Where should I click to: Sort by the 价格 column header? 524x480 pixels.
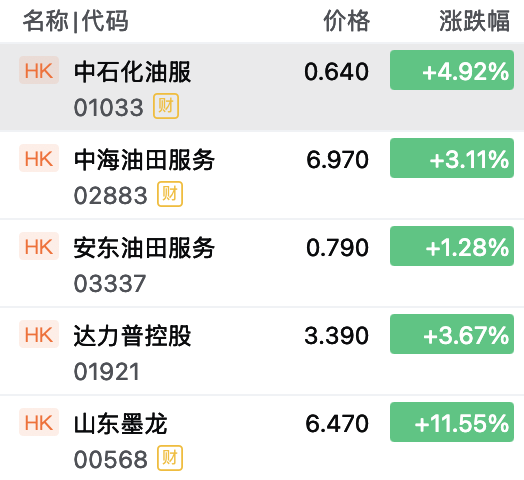pos(347,21)
